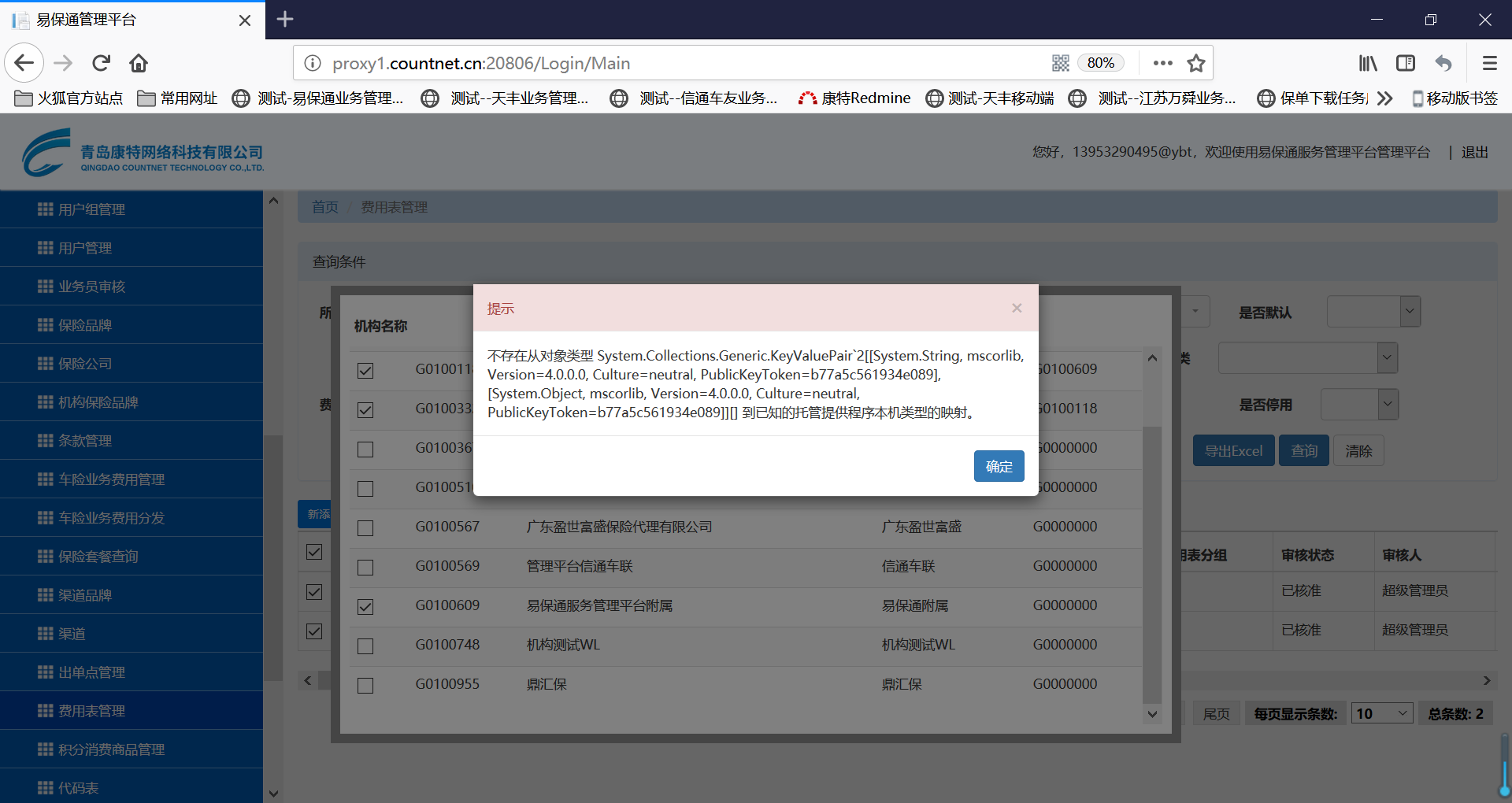Go to browser home page icon

click(x=139, y=63)
